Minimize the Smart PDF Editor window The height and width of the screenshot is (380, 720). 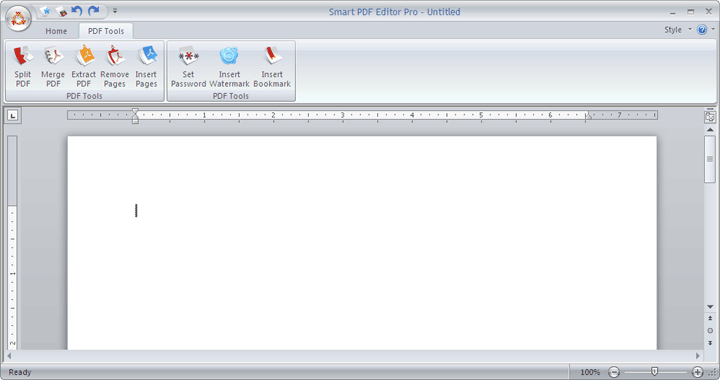673,12
